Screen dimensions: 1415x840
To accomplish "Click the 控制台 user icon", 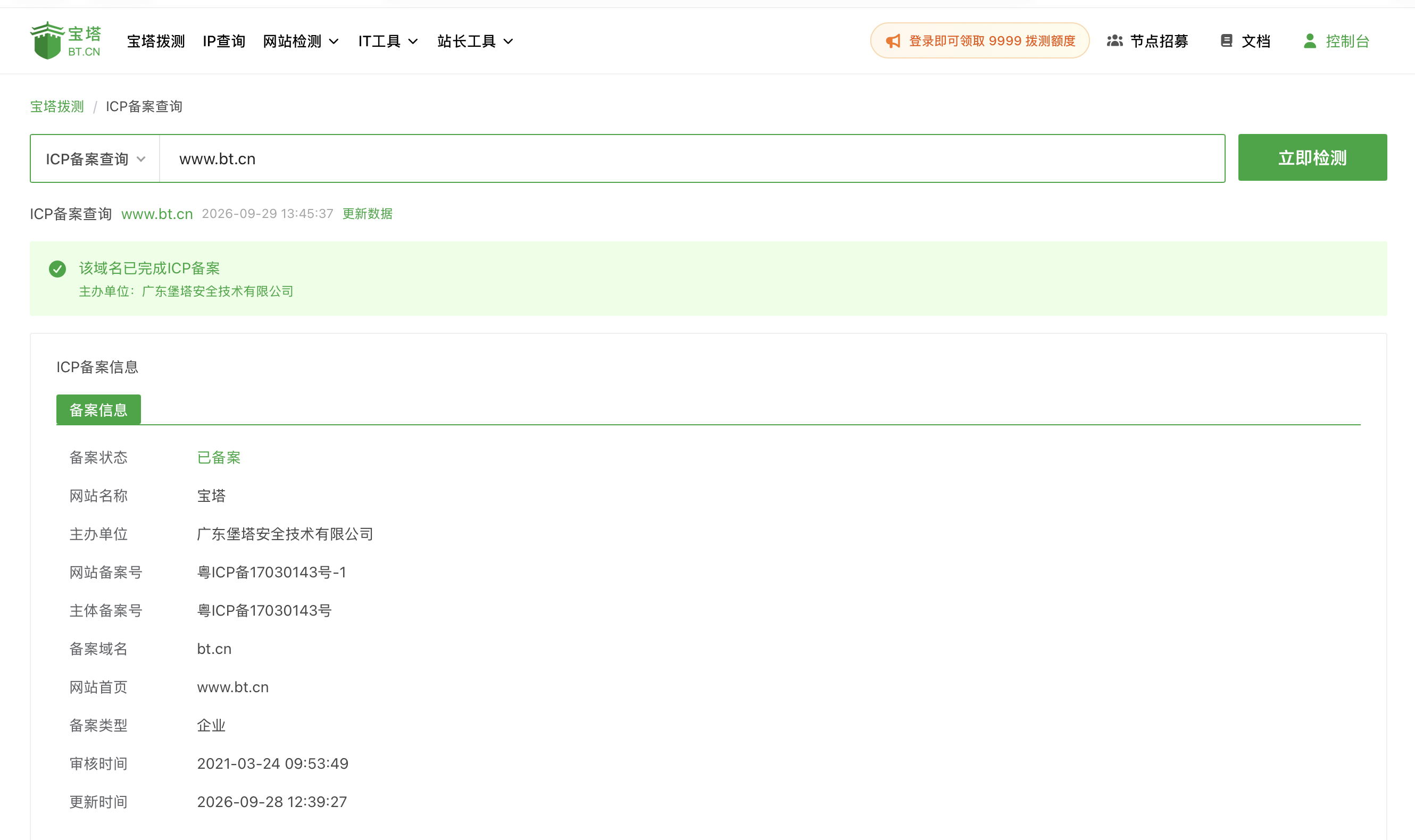I will 1310,41.
